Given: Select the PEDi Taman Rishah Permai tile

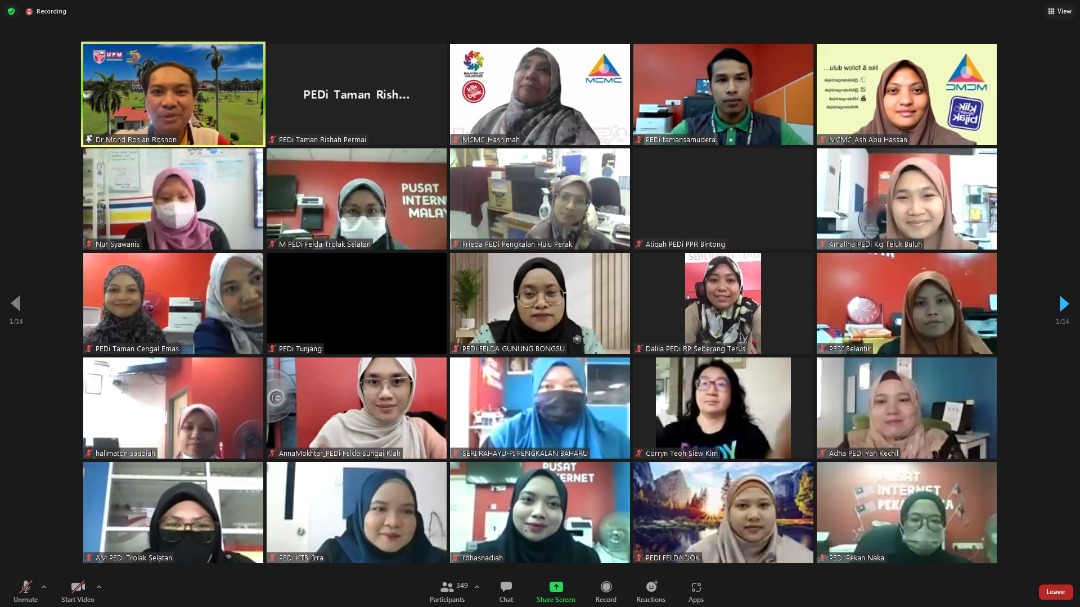Looking at the screenshot, I should click(356, 94).
